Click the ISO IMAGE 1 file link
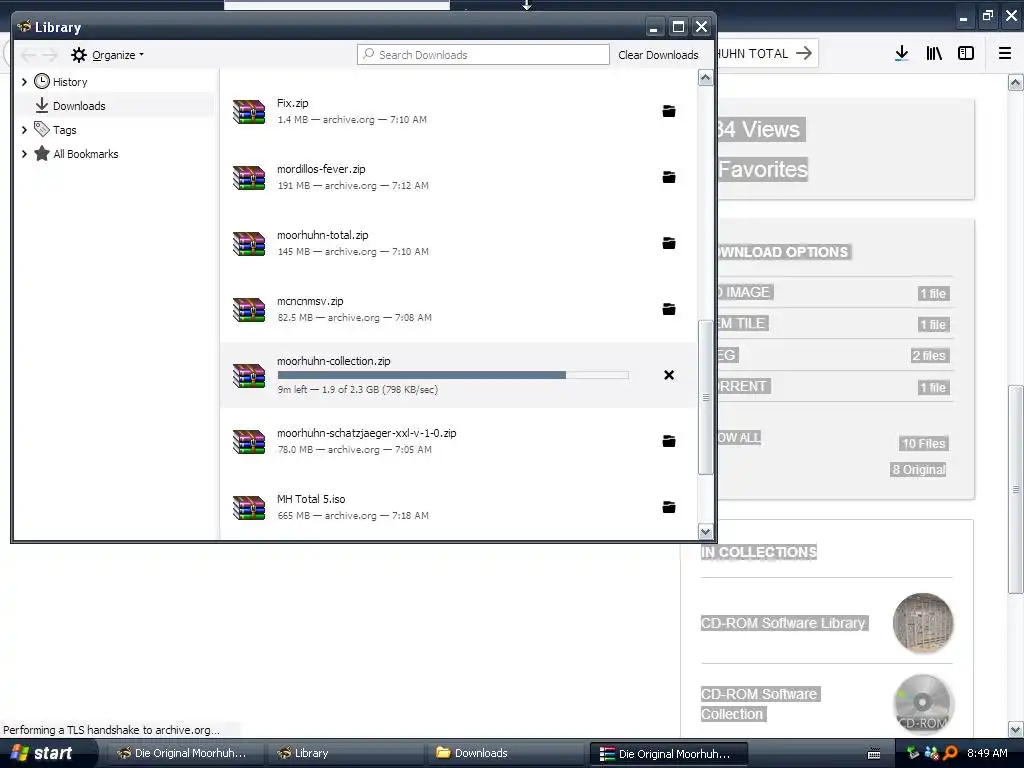Screen dimensions: 1024x768 coord(933,293)
